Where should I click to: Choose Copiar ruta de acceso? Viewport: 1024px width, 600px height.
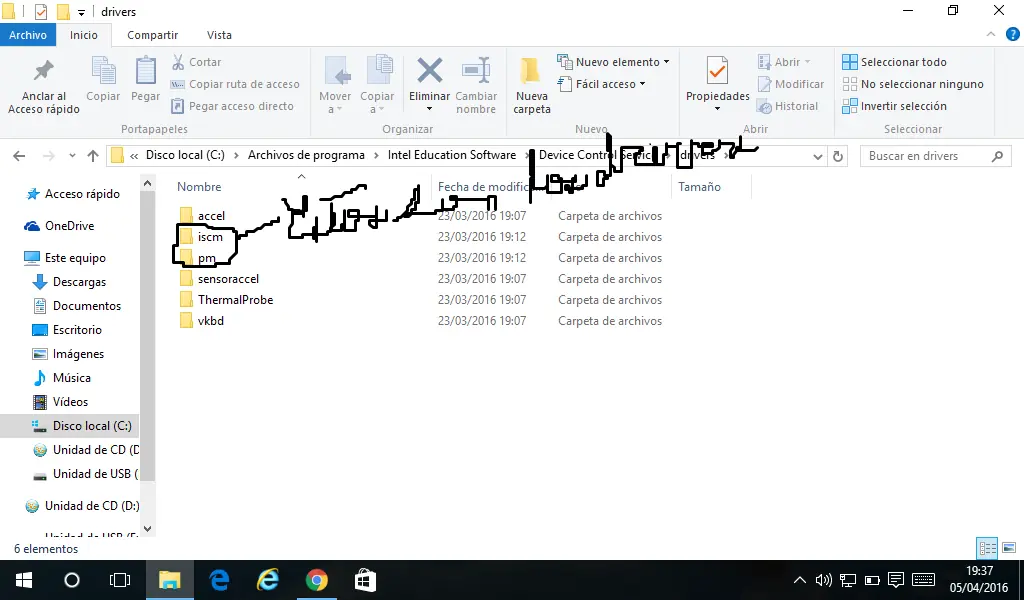click(x=235, y=84)
